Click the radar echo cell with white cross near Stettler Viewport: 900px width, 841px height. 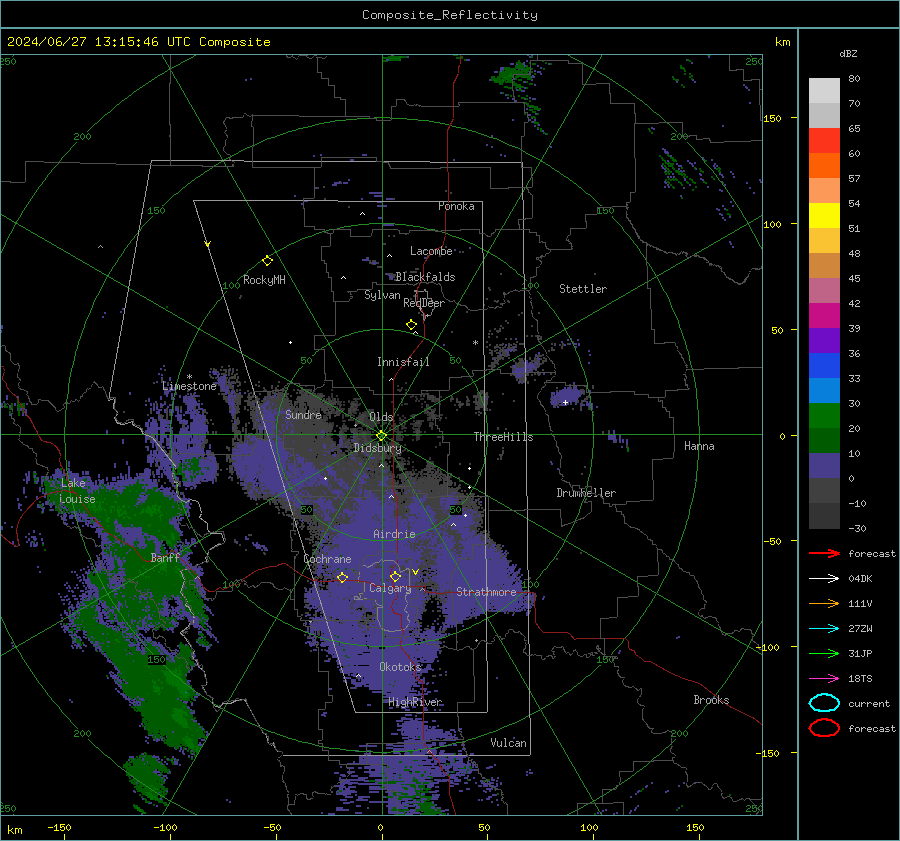pos(567,397)
